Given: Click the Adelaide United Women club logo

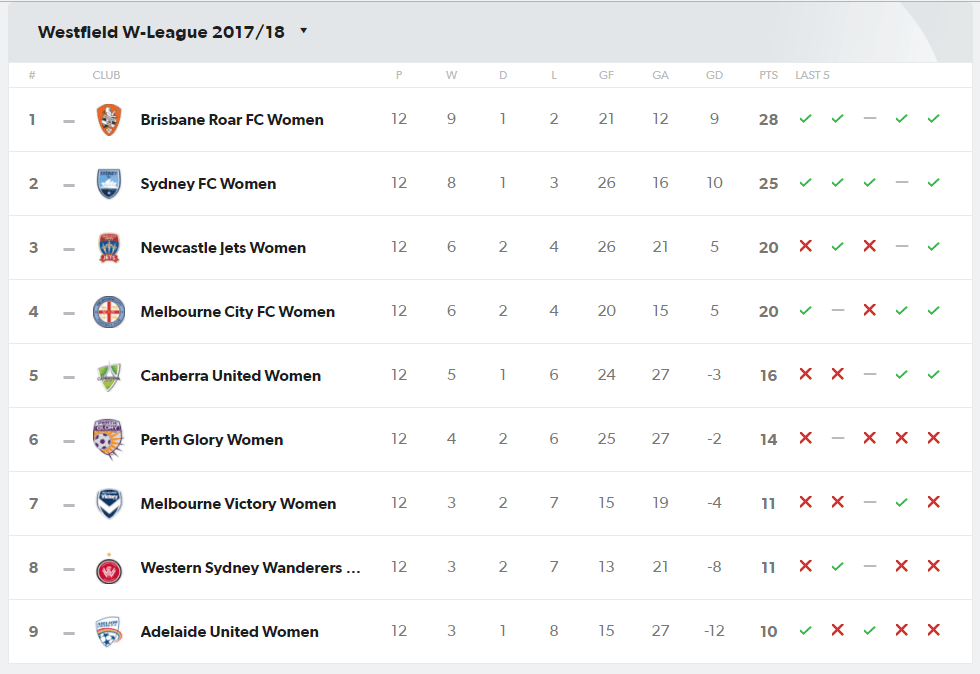Looking at the screenshot, I should point(109,632).
